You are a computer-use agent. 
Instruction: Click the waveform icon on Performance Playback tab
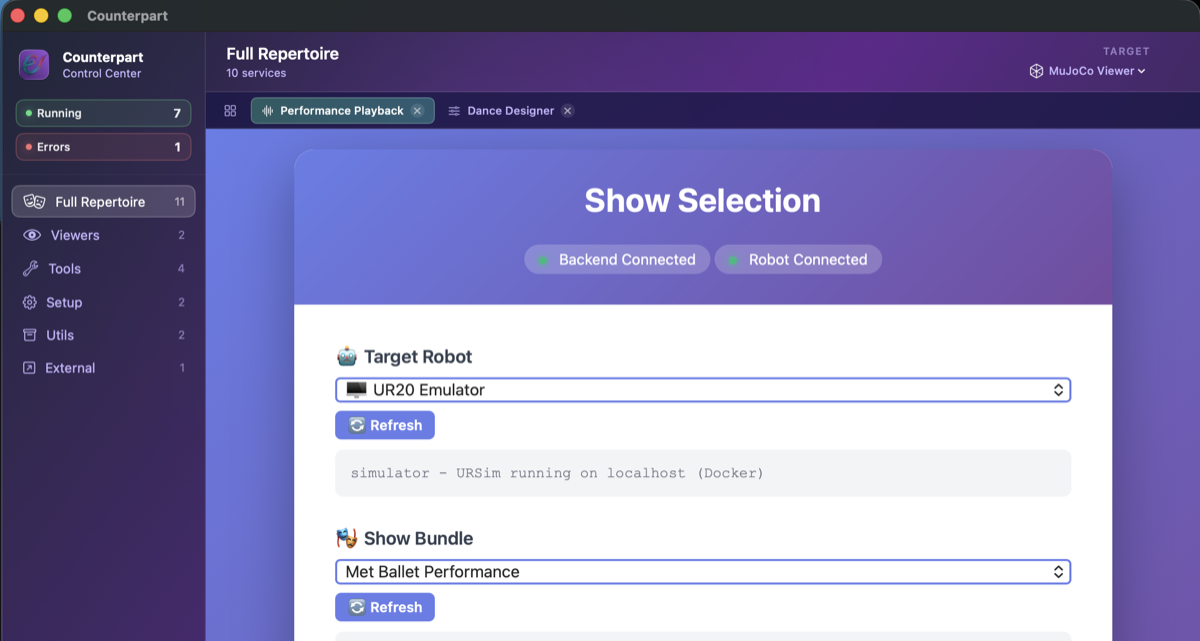[x=266, y=110]
